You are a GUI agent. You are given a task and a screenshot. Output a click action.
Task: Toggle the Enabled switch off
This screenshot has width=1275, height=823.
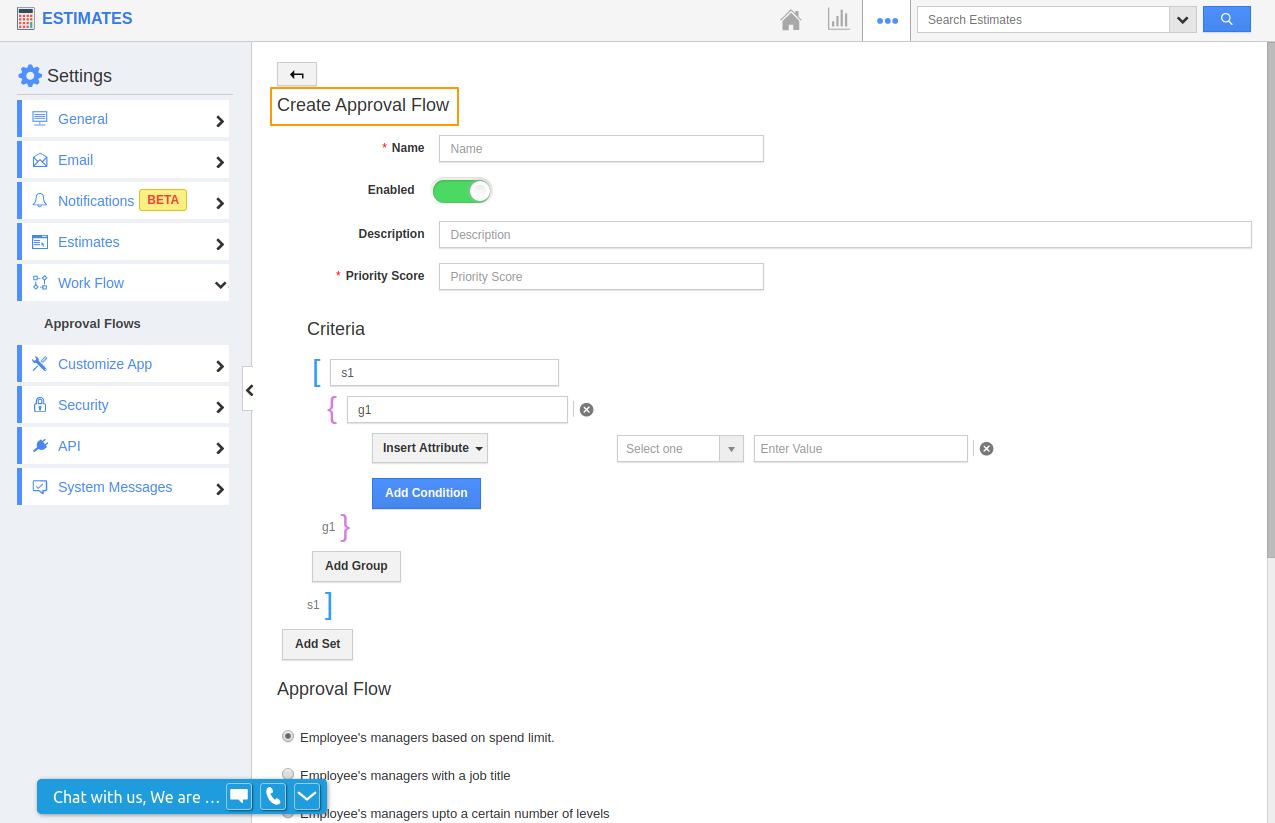pos(462,191)
